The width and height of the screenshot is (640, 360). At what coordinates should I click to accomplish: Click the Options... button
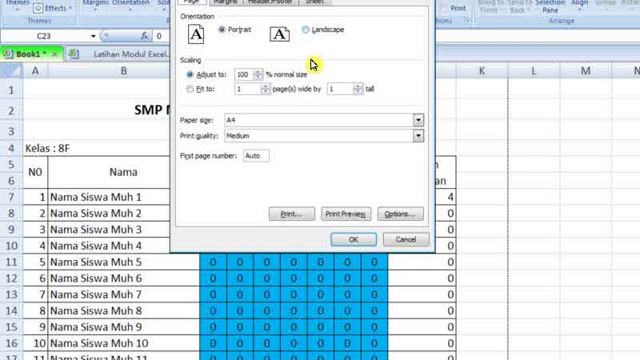(400, 214)
